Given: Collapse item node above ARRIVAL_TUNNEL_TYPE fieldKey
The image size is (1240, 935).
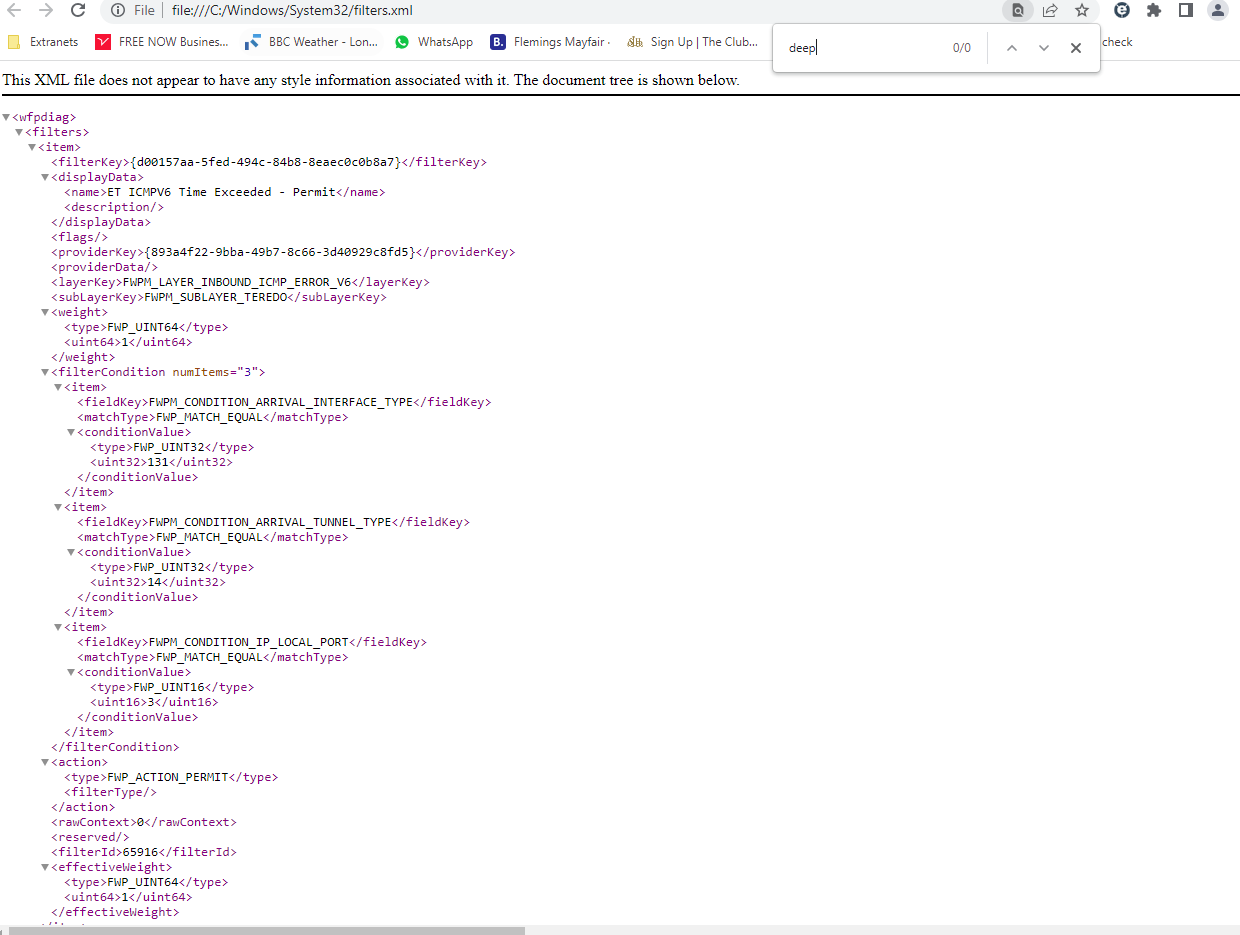Looking at the screenshot, I should (x=58, y=507).
